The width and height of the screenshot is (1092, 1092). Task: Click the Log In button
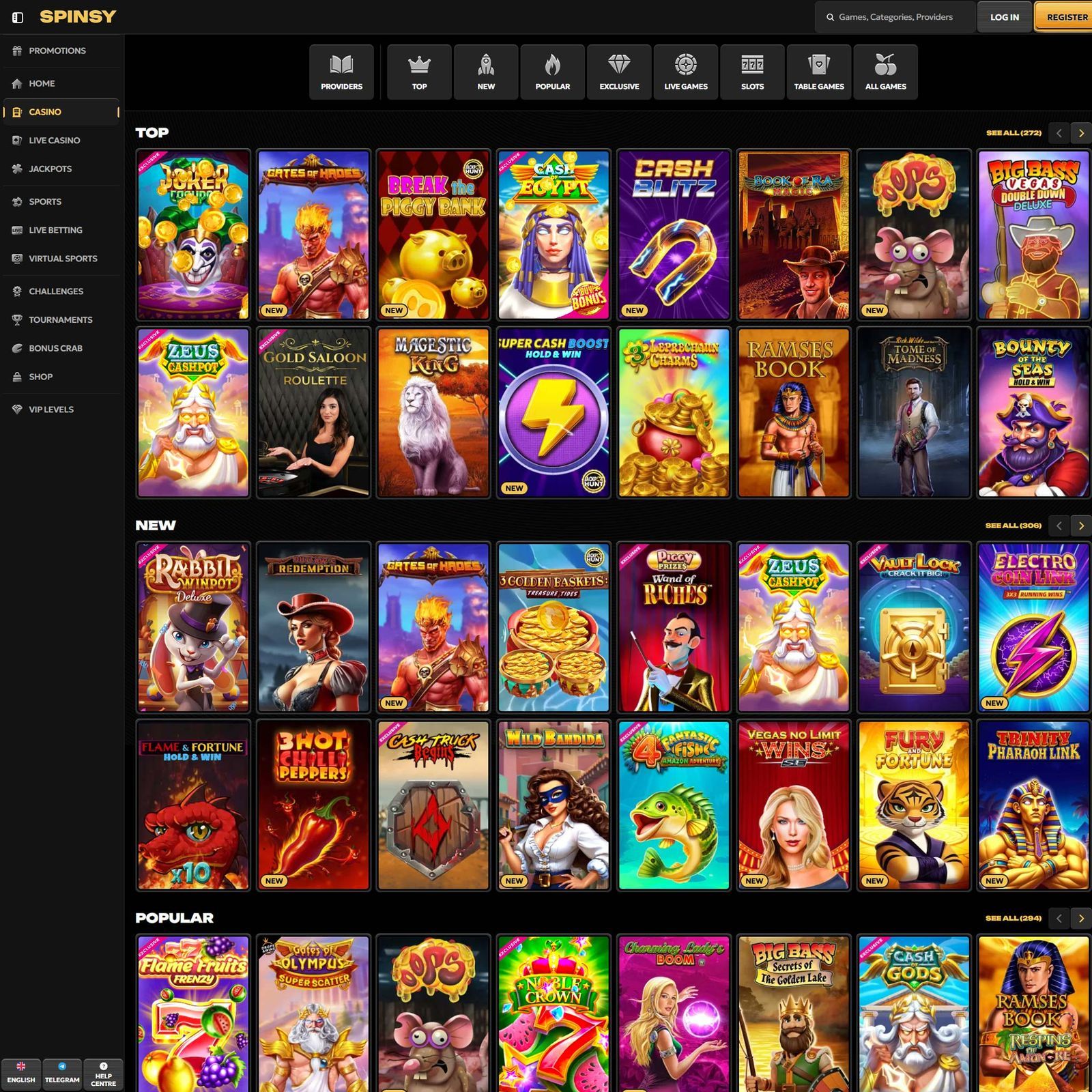coord(1005,17)
